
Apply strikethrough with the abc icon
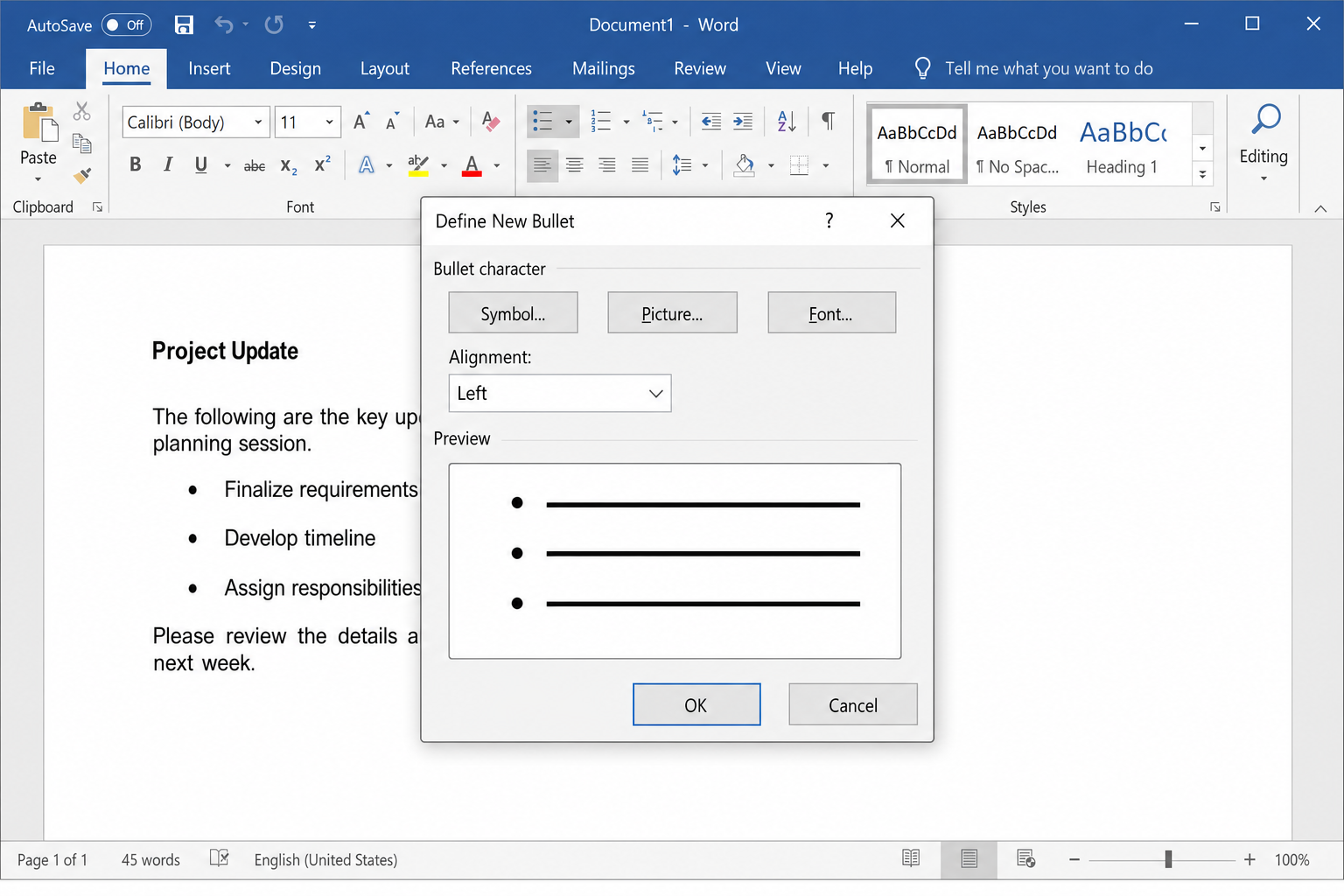(255, 165)
